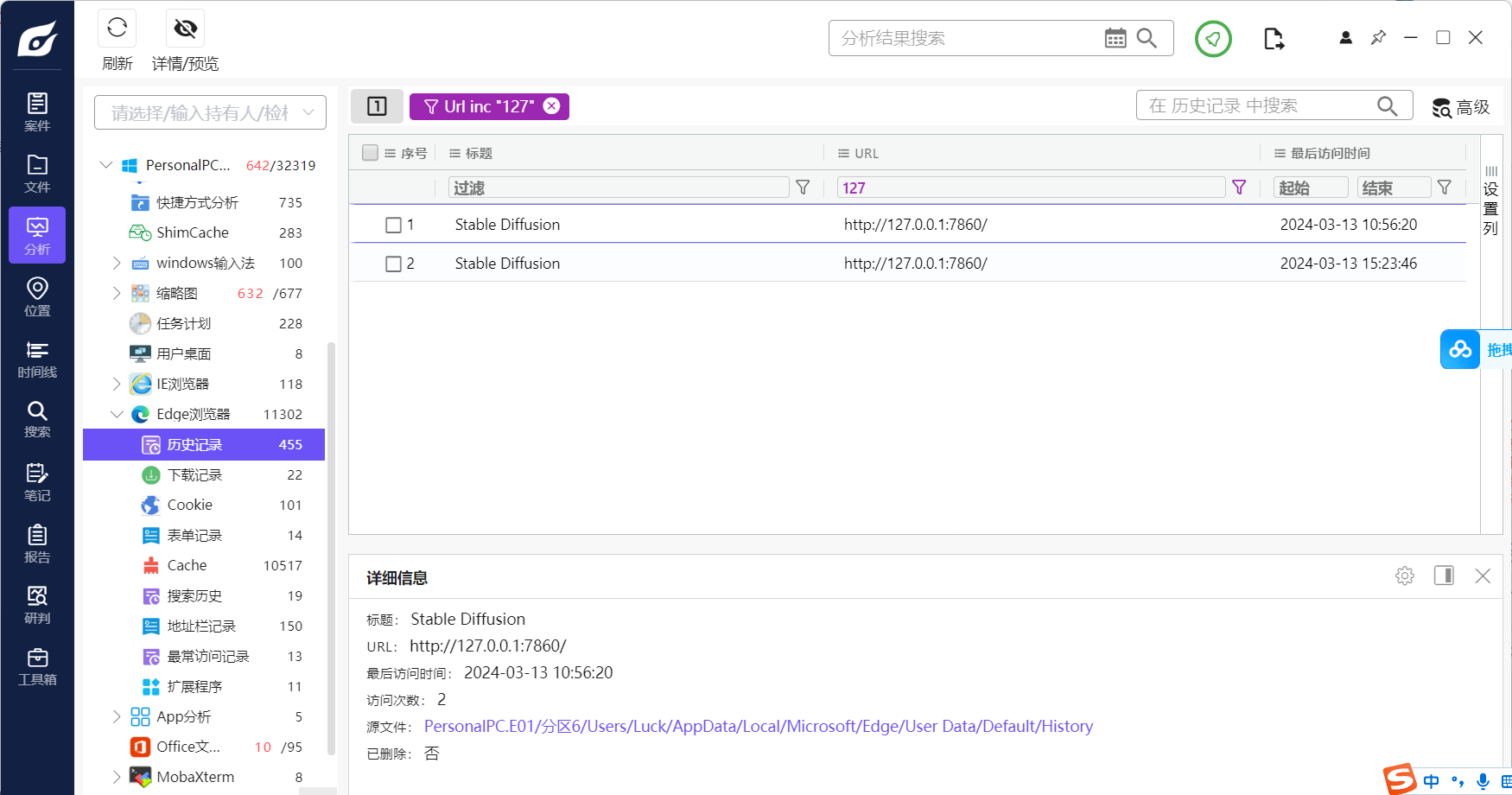Screen dimensions: 1512x795
Task: Open the 文件 (Files) sidebar section
Action: pyautogui.click(x=37, y=174)
